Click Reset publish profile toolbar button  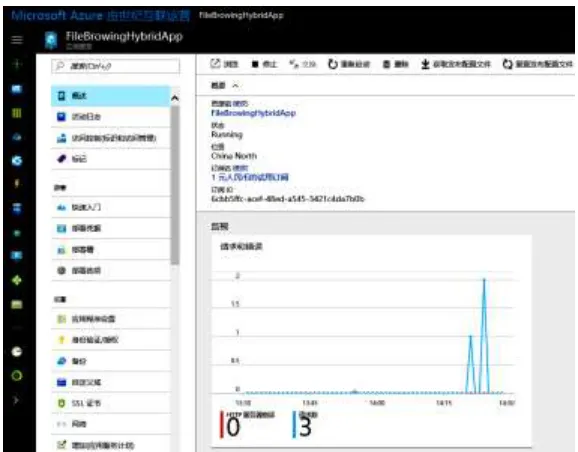[538, 64]
